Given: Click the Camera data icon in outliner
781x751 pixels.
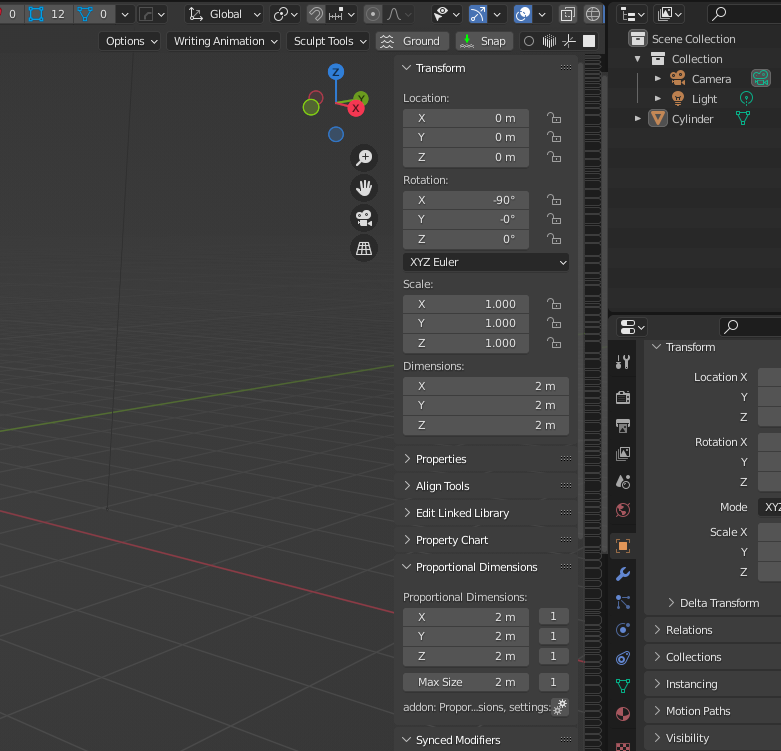Looking at the screenshot, I should pos(761,78).
